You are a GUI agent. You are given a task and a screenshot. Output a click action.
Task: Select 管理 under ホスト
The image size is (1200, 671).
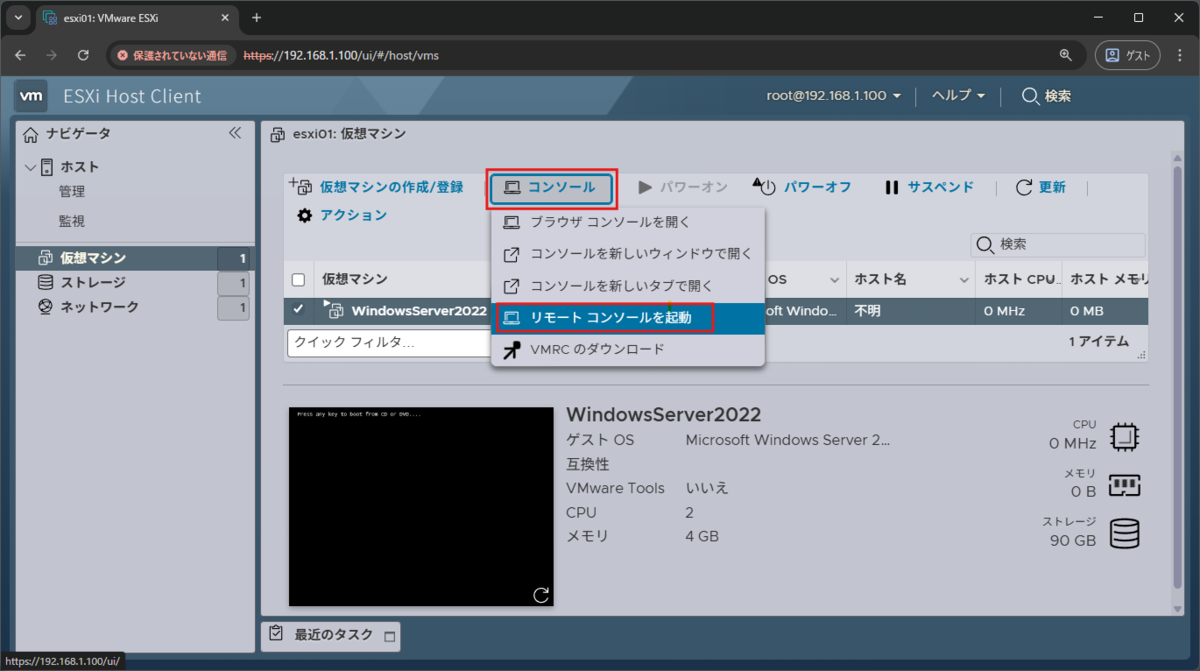coord(72,191)
